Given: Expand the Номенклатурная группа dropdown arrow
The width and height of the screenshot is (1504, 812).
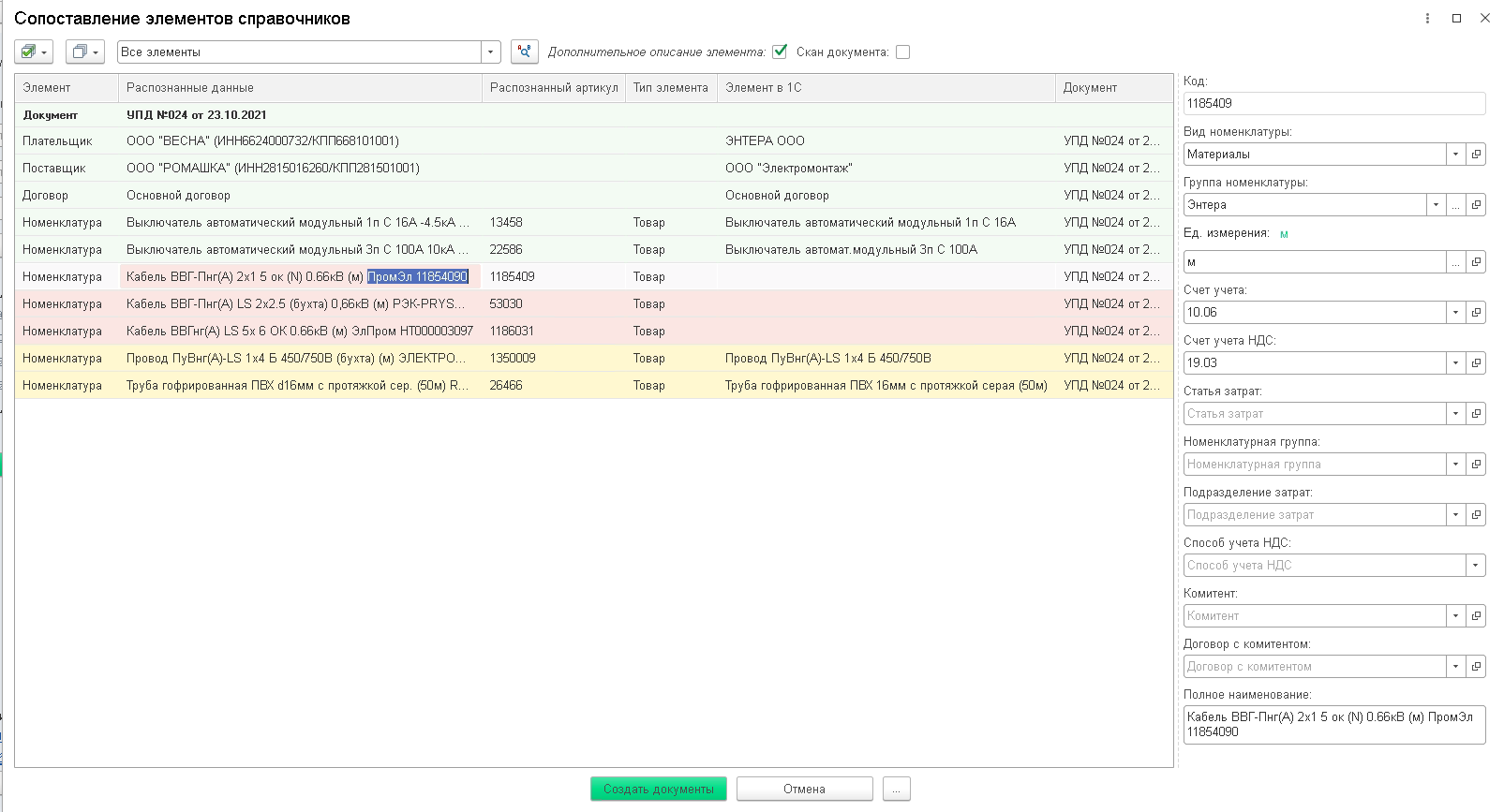Looking at the screenshot, I should coord(1455,464).
